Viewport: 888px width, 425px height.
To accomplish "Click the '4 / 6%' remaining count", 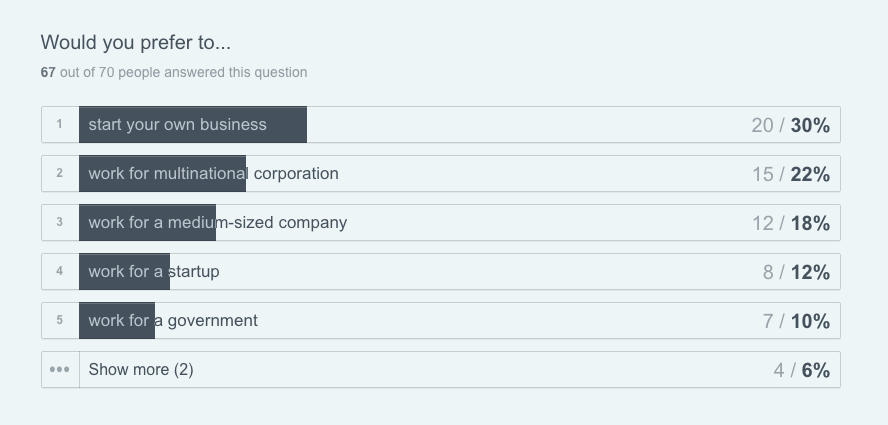I will (x=801, y=370).
